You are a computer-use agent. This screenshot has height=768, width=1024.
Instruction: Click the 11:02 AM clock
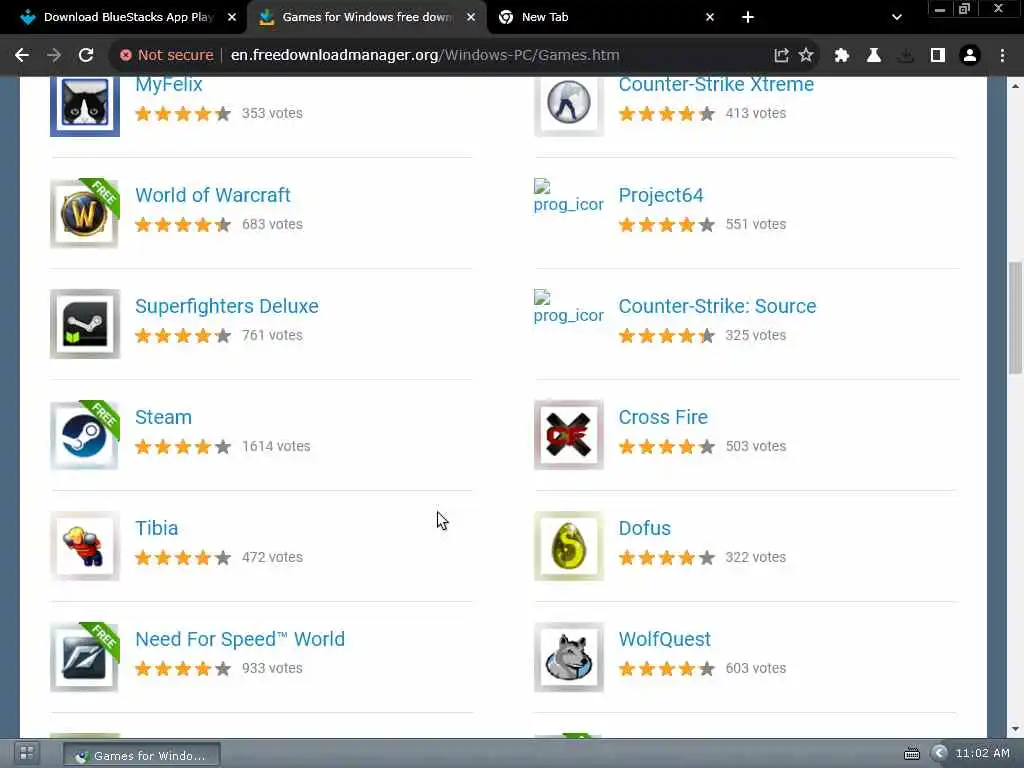(983, 754)
